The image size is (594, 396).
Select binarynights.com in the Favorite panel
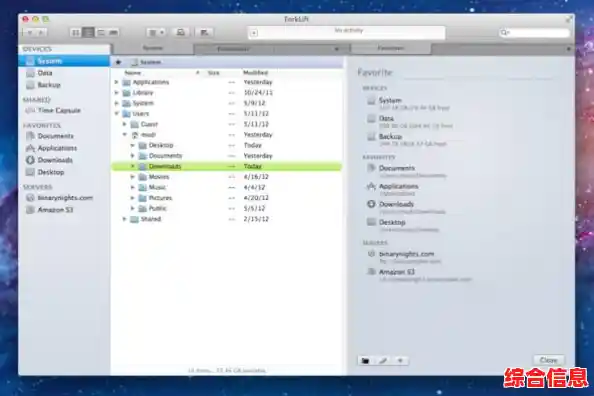(x=404, y=257)
